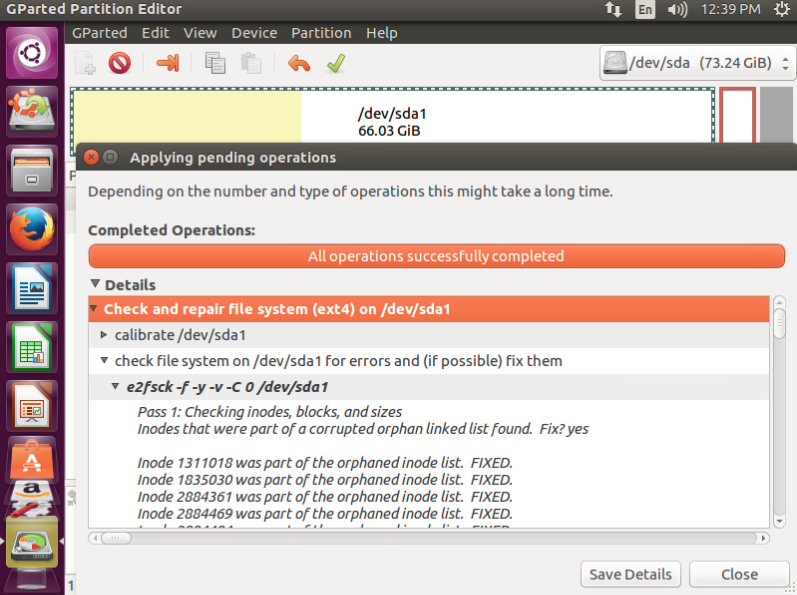Collapse the e2fsck command output row
The image size is (797, 595).
pyautogui.click(x=115, y=387)
